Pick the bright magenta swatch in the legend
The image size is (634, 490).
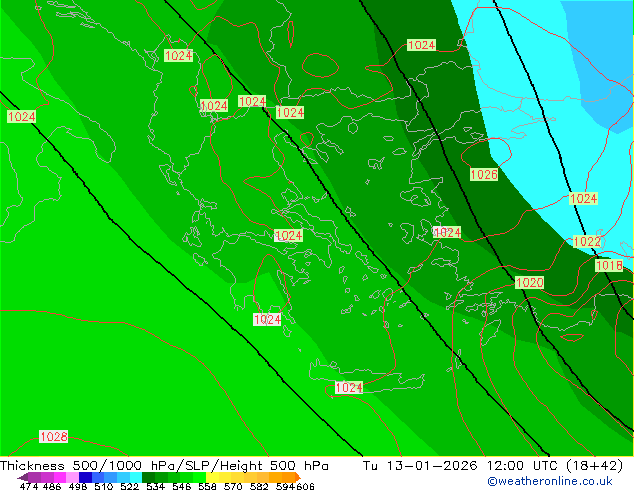tap(60, 477)
